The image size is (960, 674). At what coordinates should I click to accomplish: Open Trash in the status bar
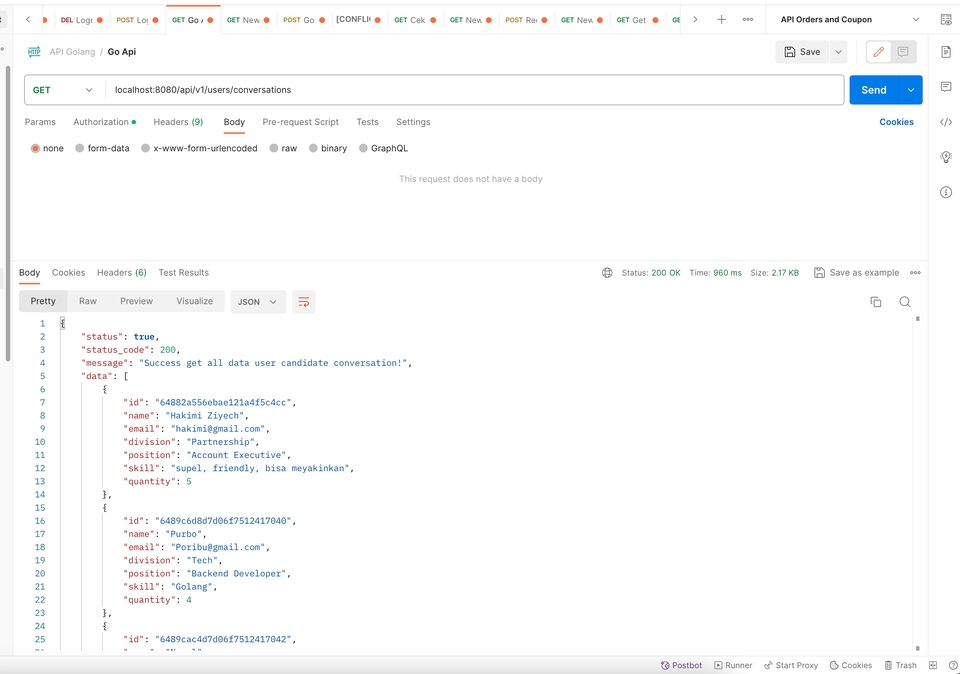tap(901, 665)
